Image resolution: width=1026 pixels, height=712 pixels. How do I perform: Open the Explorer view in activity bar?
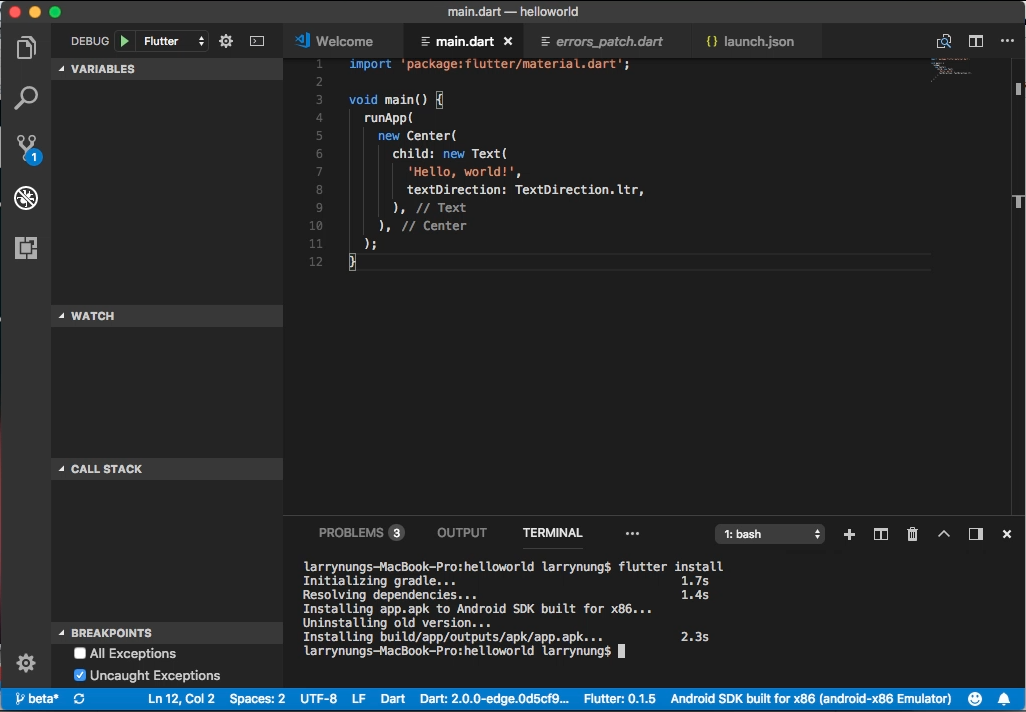click(26, 47)
